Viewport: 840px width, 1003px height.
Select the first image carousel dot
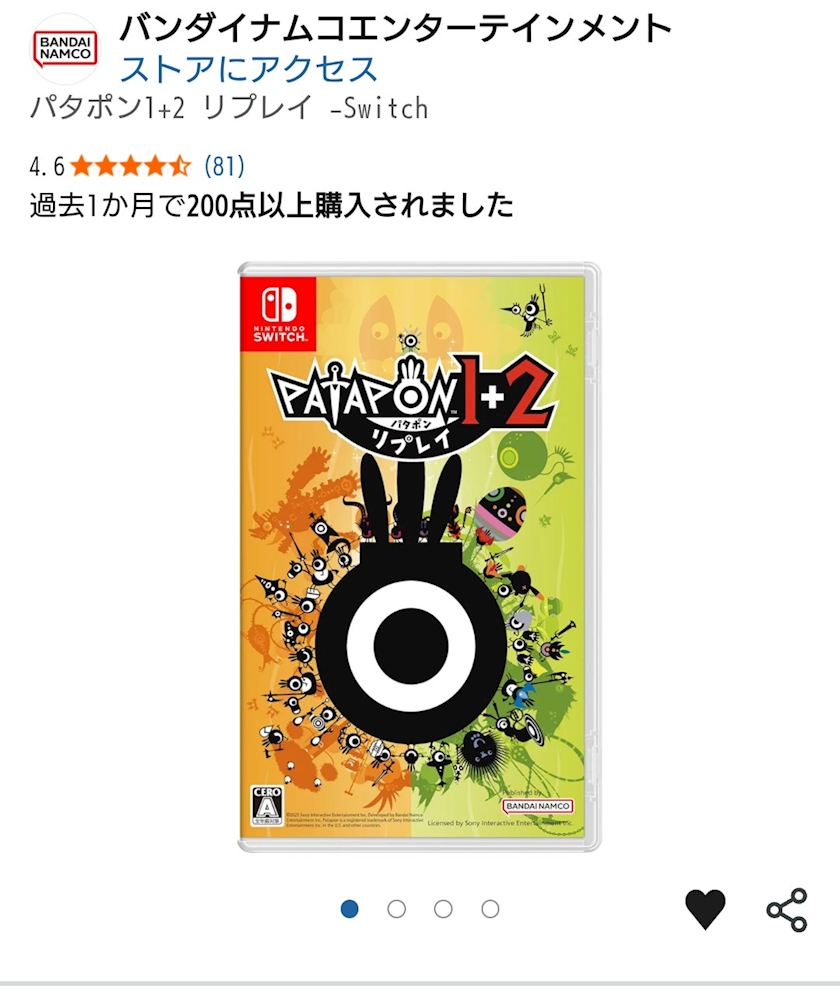pyautogui.click(x=349, y=909)
